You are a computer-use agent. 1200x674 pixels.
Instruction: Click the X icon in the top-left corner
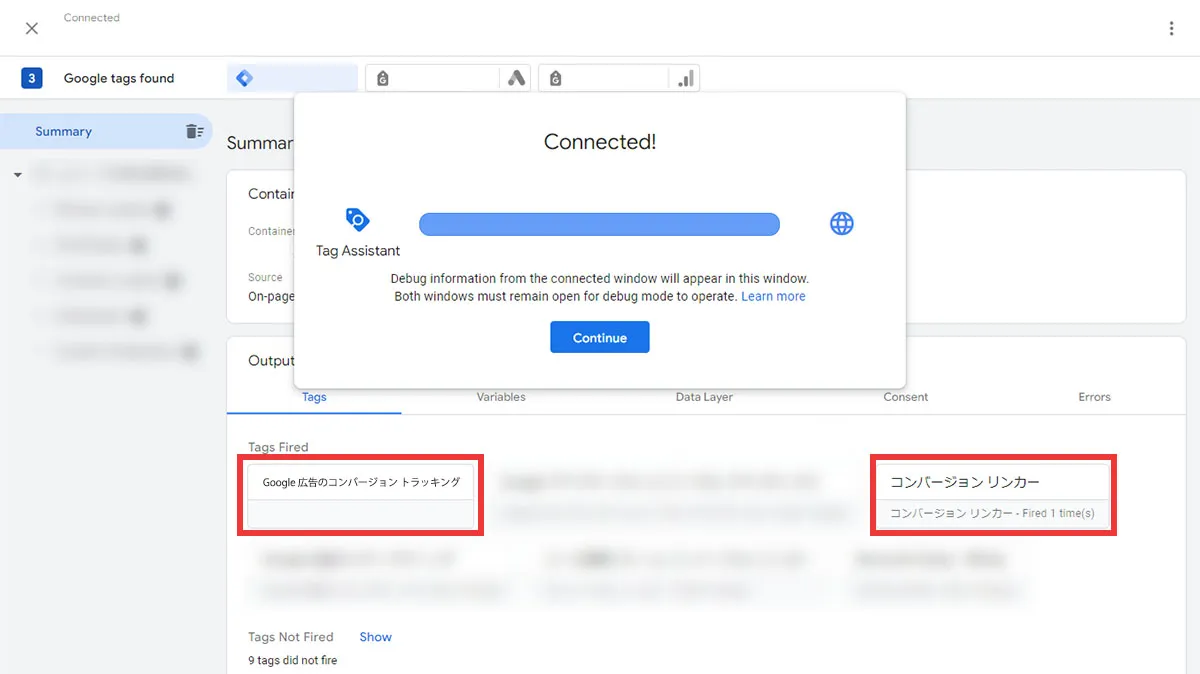pos(31,28)
